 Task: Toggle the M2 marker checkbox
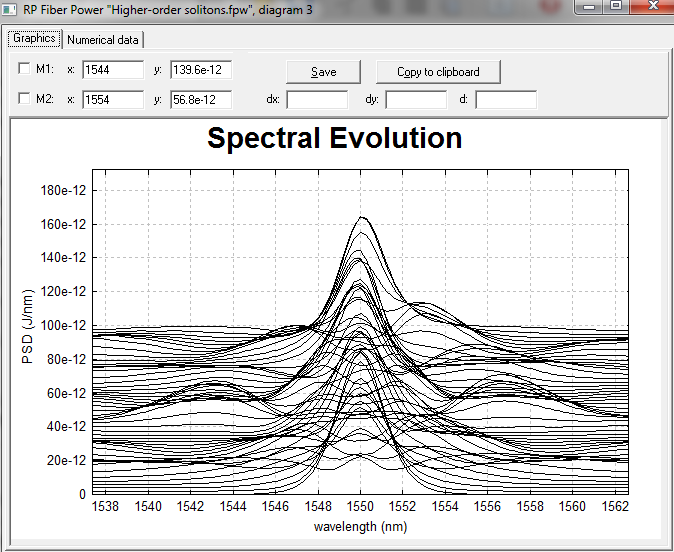tap(25, 99)
